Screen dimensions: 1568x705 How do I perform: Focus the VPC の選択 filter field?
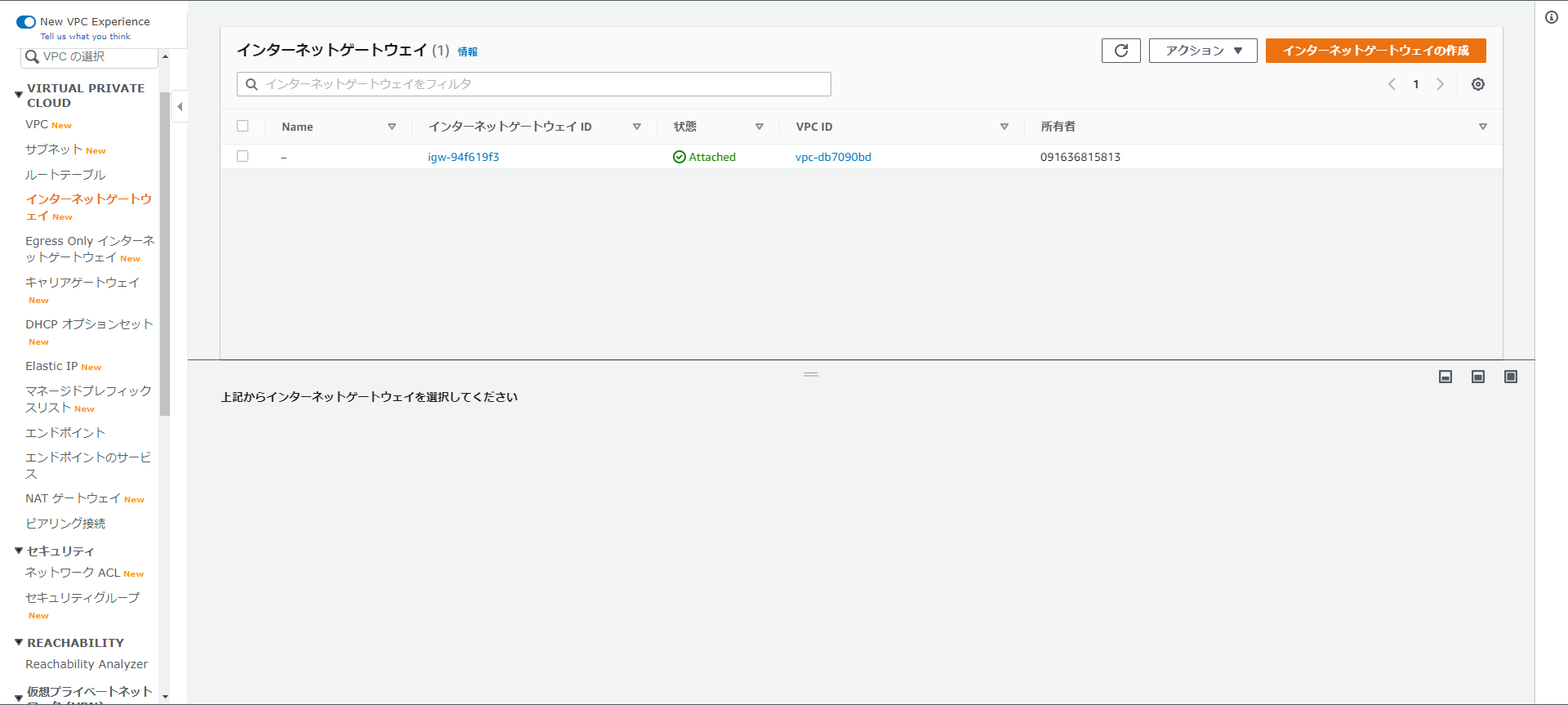(x=89, y=56)
